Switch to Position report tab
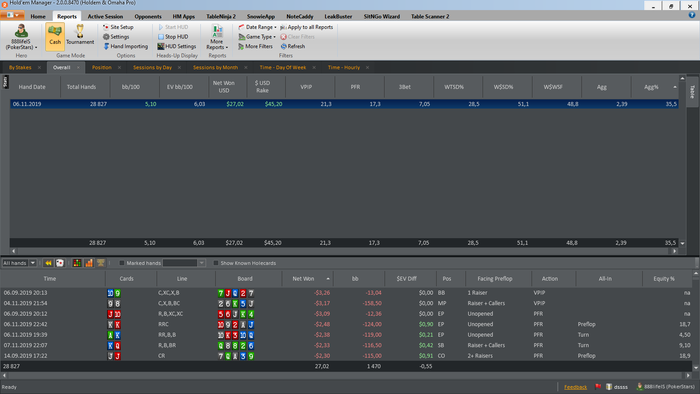 (x=102, y=67)
